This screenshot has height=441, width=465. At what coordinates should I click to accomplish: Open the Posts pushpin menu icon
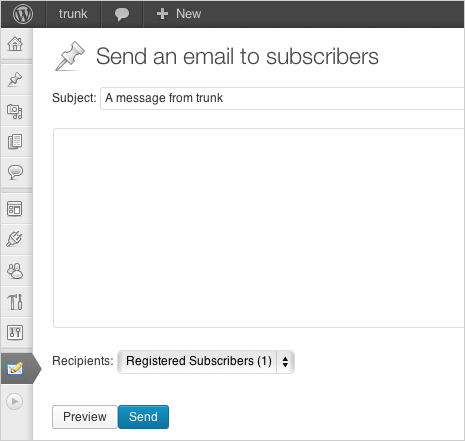15,79
